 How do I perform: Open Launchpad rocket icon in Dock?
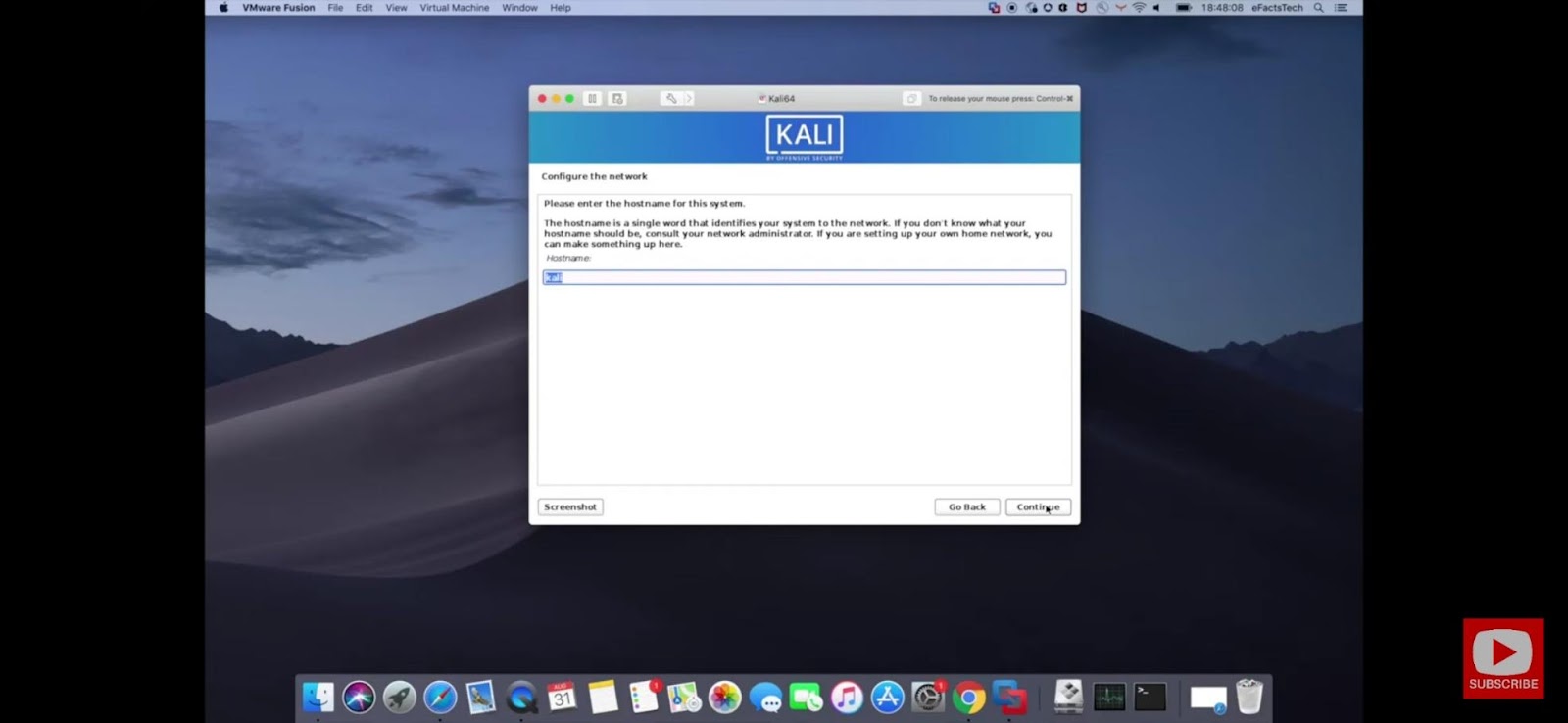(x=400, y=697)
